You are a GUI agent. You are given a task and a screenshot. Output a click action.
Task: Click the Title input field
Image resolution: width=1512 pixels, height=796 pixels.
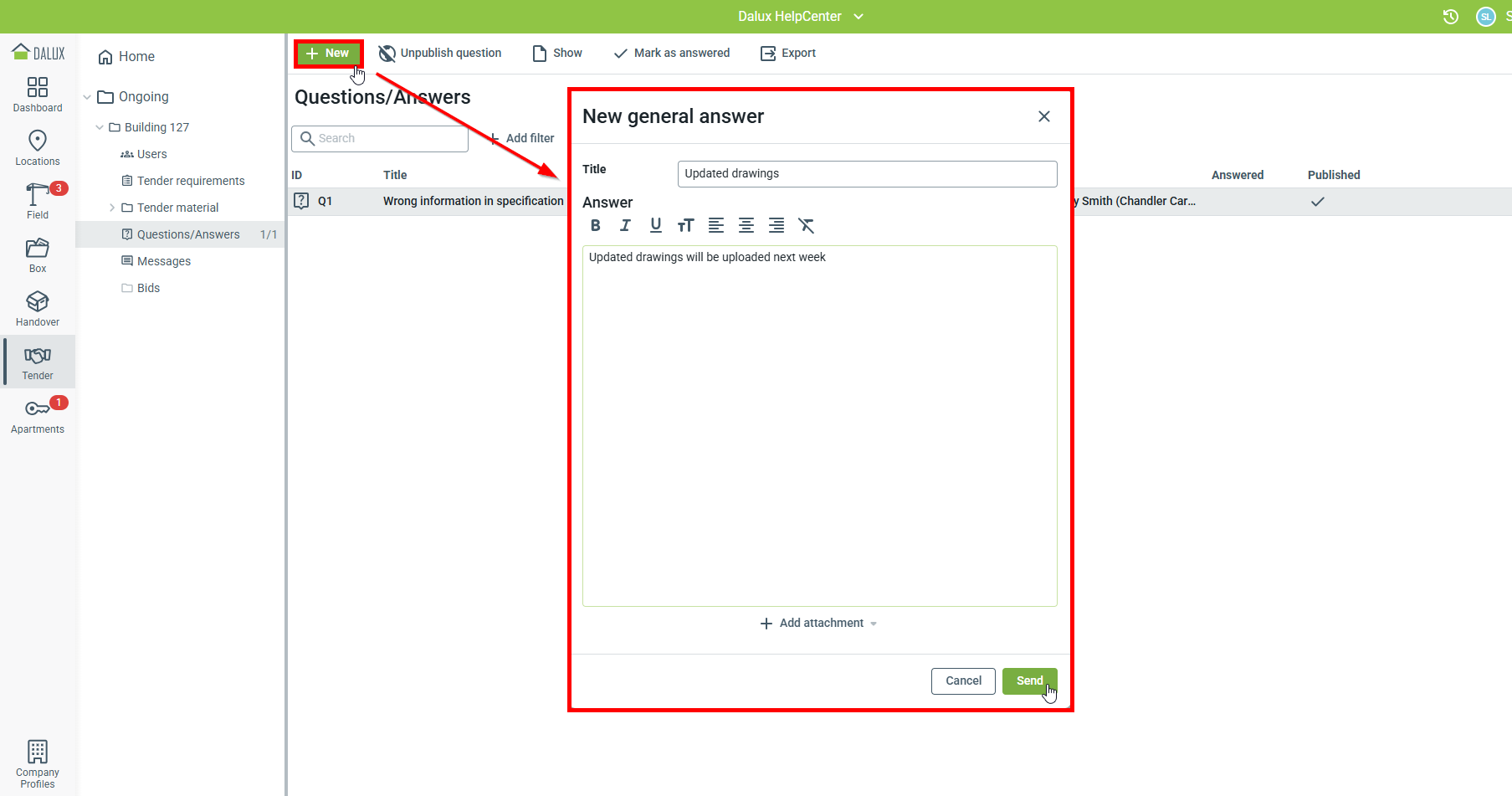click(x=867, y=173)
